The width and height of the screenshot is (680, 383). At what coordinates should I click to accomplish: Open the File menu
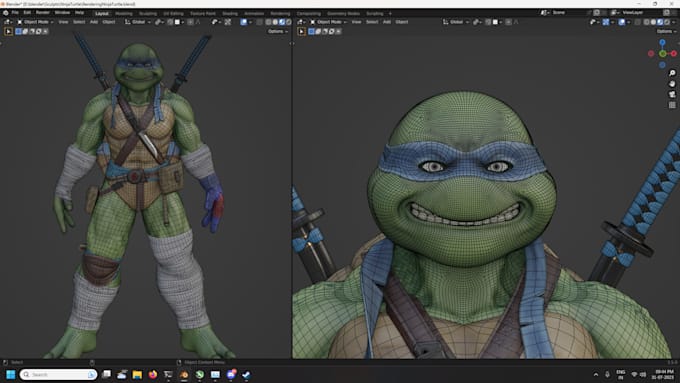pyautogui.click(x=15, y=13)
